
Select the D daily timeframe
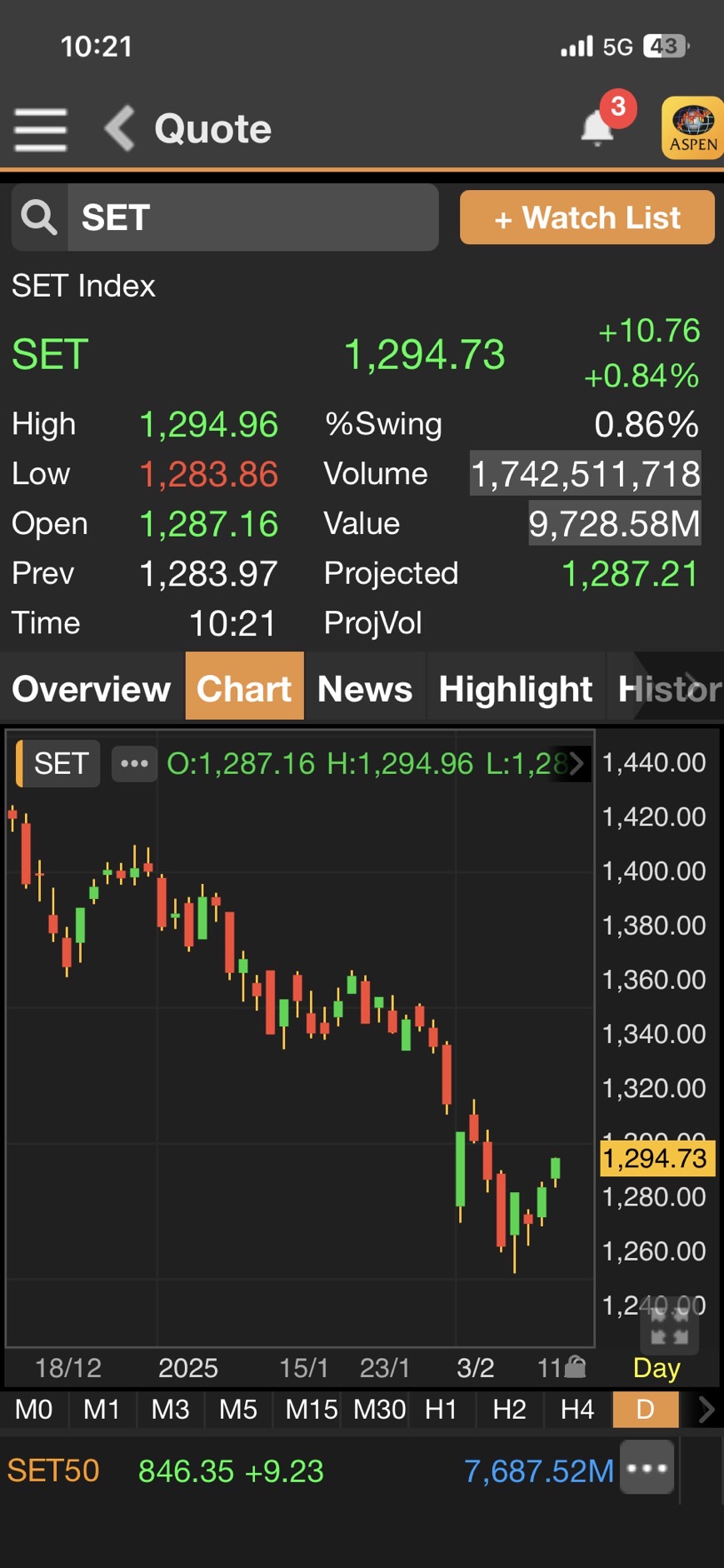[x=645, y=1410]
